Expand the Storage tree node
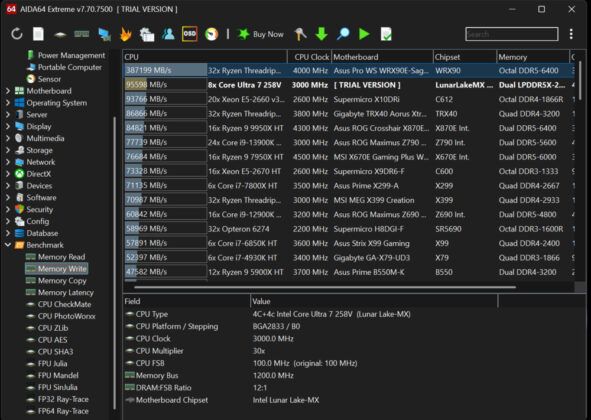Image resolution: width=591 pixels, height=420 pixels. pos(8,150)
